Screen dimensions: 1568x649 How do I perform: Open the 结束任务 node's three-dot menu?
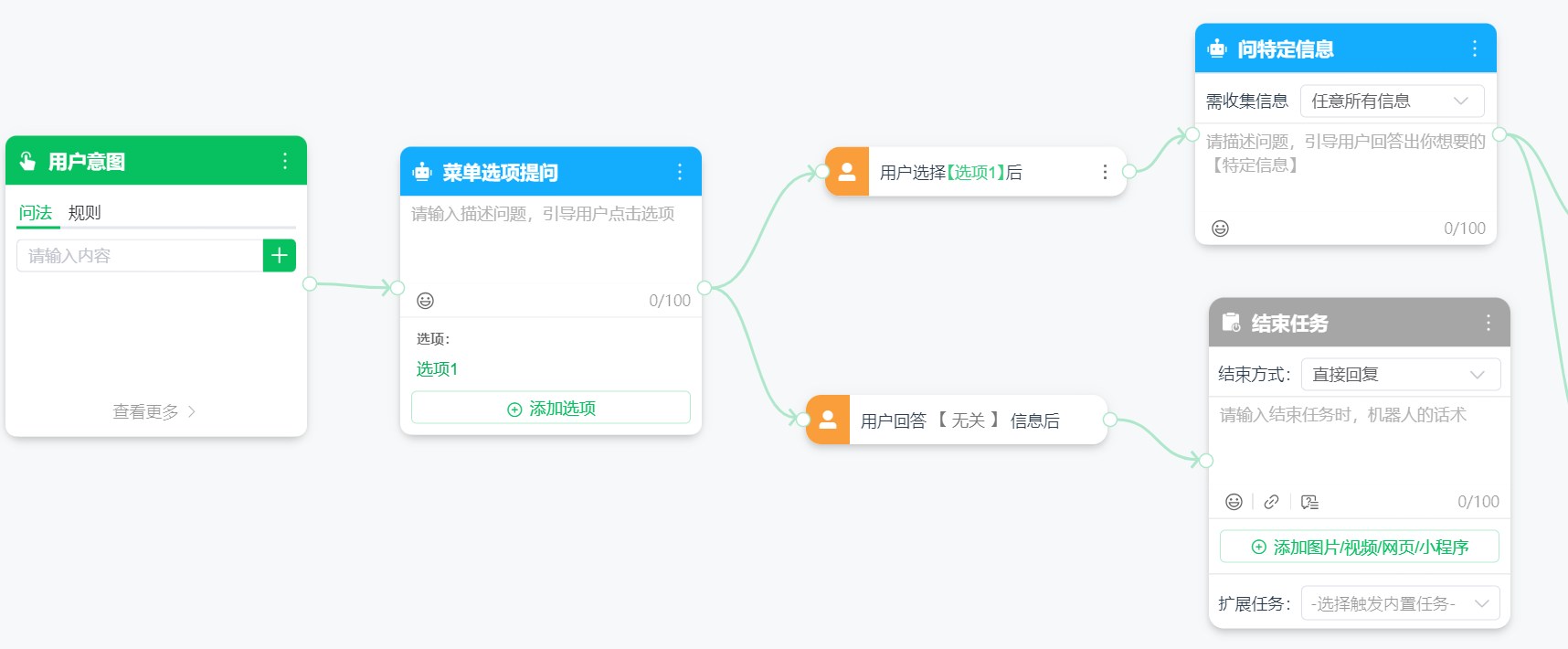[x=1488, y=323]
